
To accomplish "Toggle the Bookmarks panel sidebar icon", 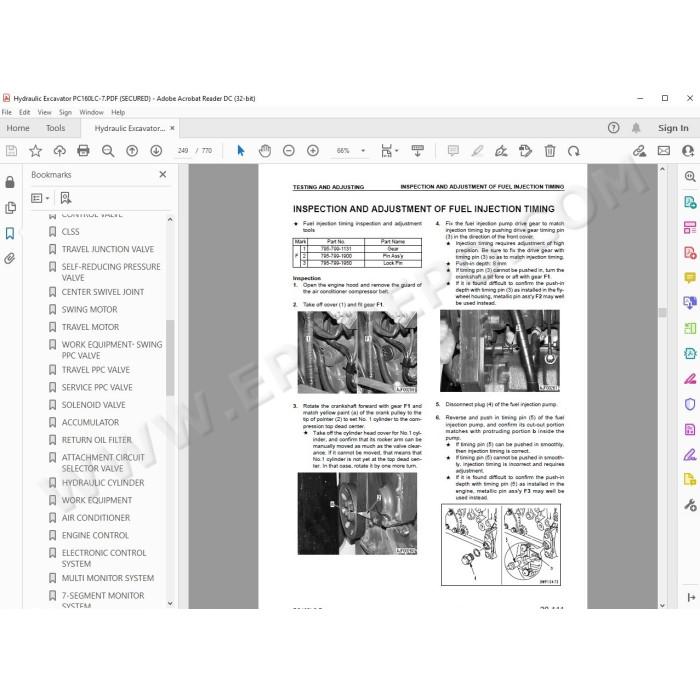I will point(10,233).
